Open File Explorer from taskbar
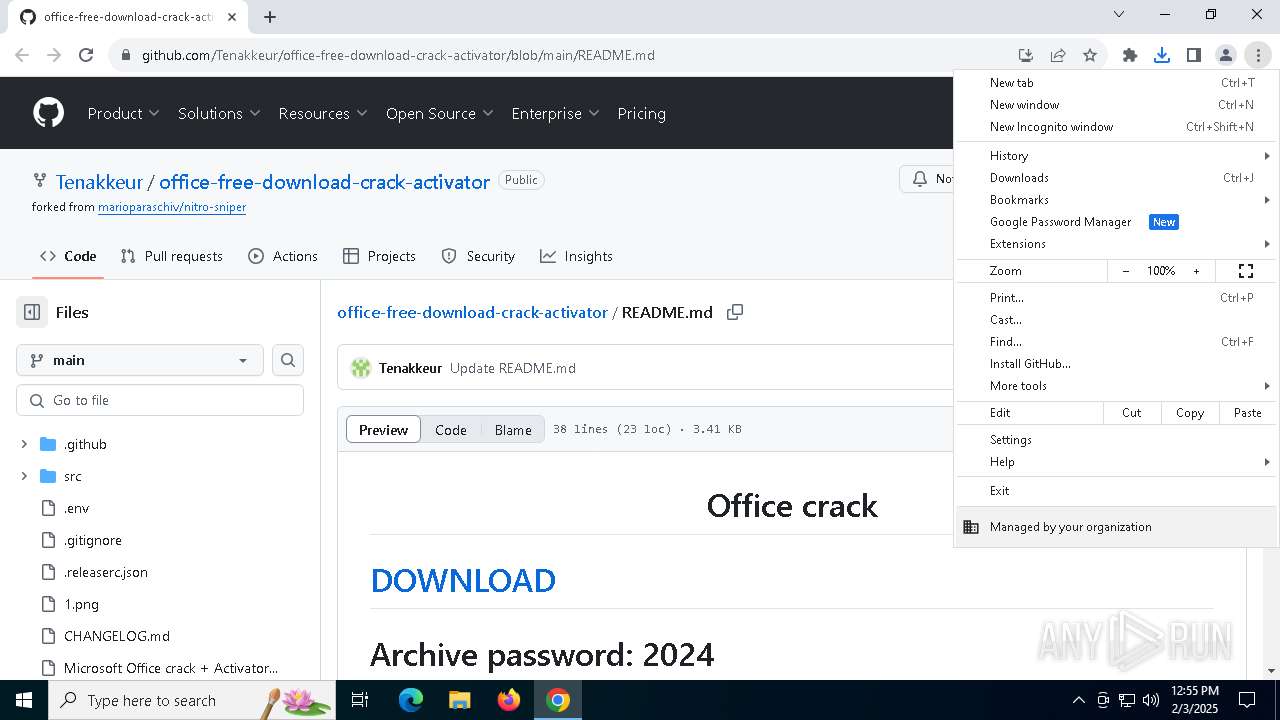This screenshot has width=1280, height=720. click(460, 700)
